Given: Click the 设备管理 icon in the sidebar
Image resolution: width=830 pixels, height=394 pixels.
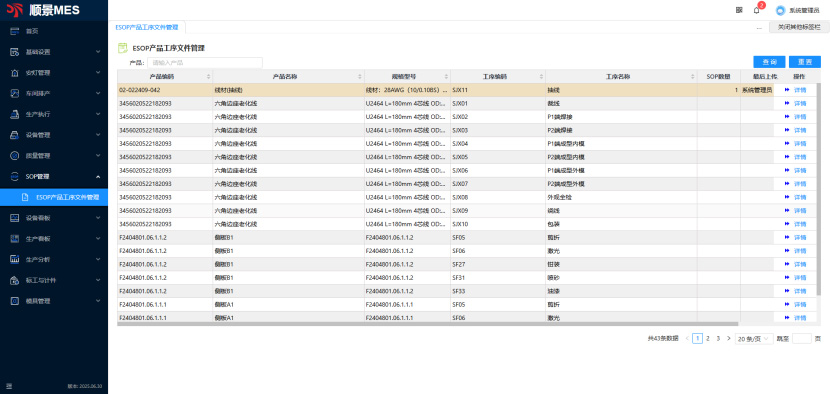Looking at the screenshot, I should [15, 135].
